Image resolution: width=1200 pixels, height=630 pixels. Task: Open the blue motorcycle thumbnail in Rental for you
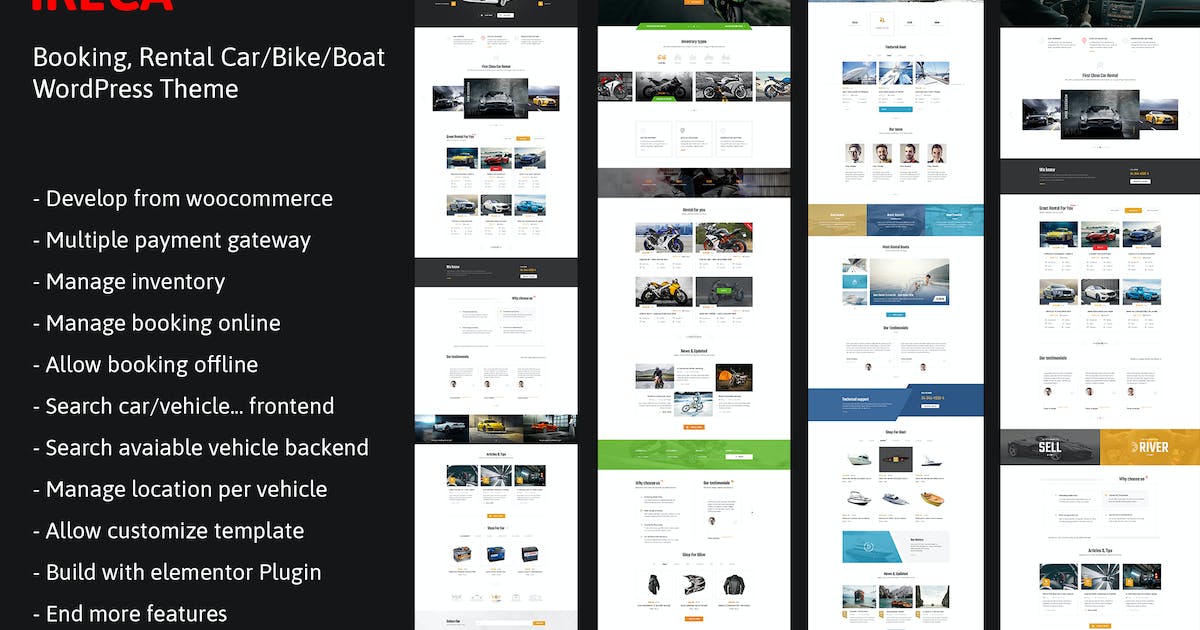661,237
